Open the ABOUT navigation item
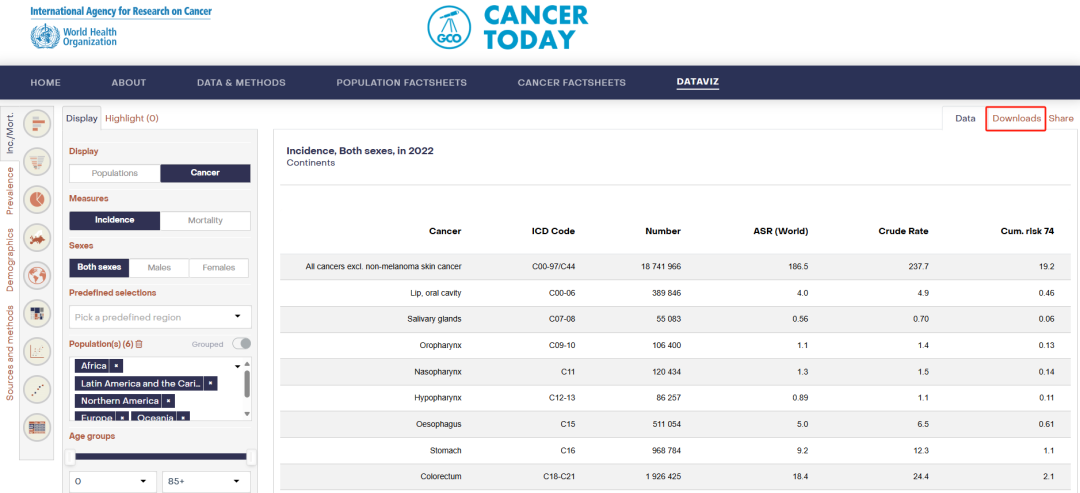This screenshot has height=493, width=1080. click(x=129, y=83)
